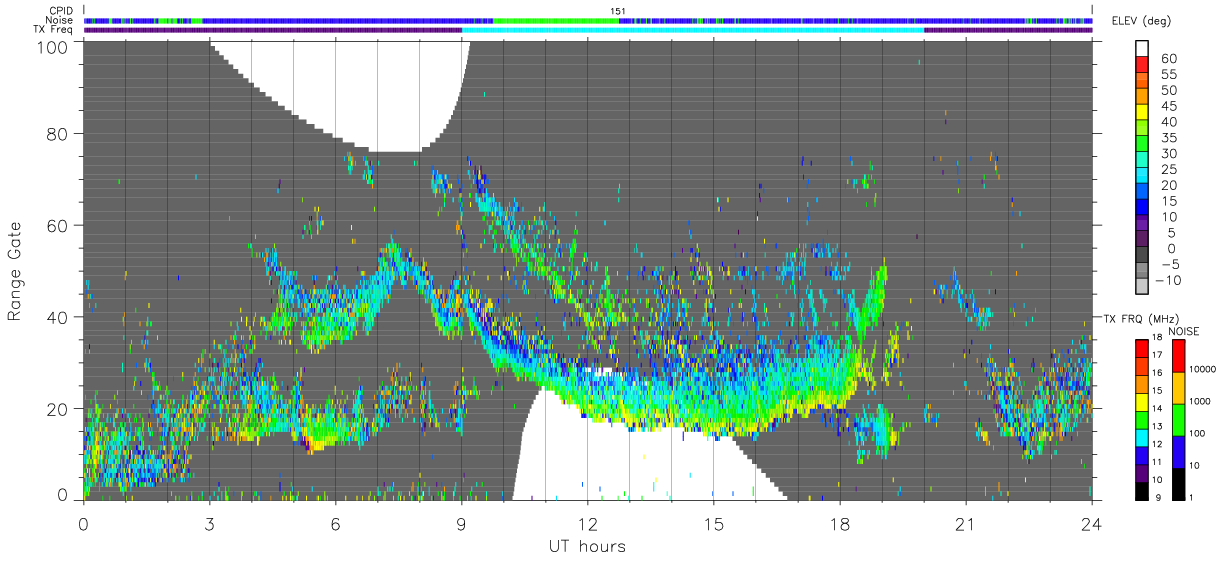
Task: Click the 12 tick on UT hours axis
Action: click(x=588, y=522)
